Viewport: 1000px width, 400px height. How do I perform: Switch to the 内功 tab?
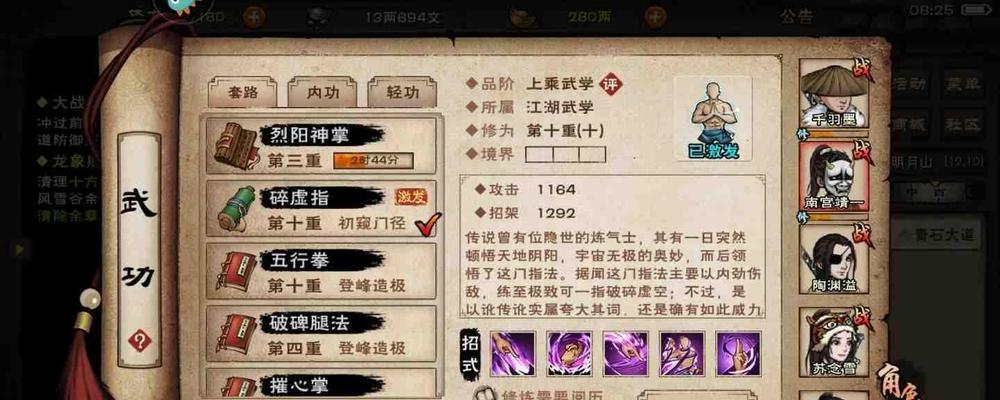pyautogui.click(x=322, y=93)
